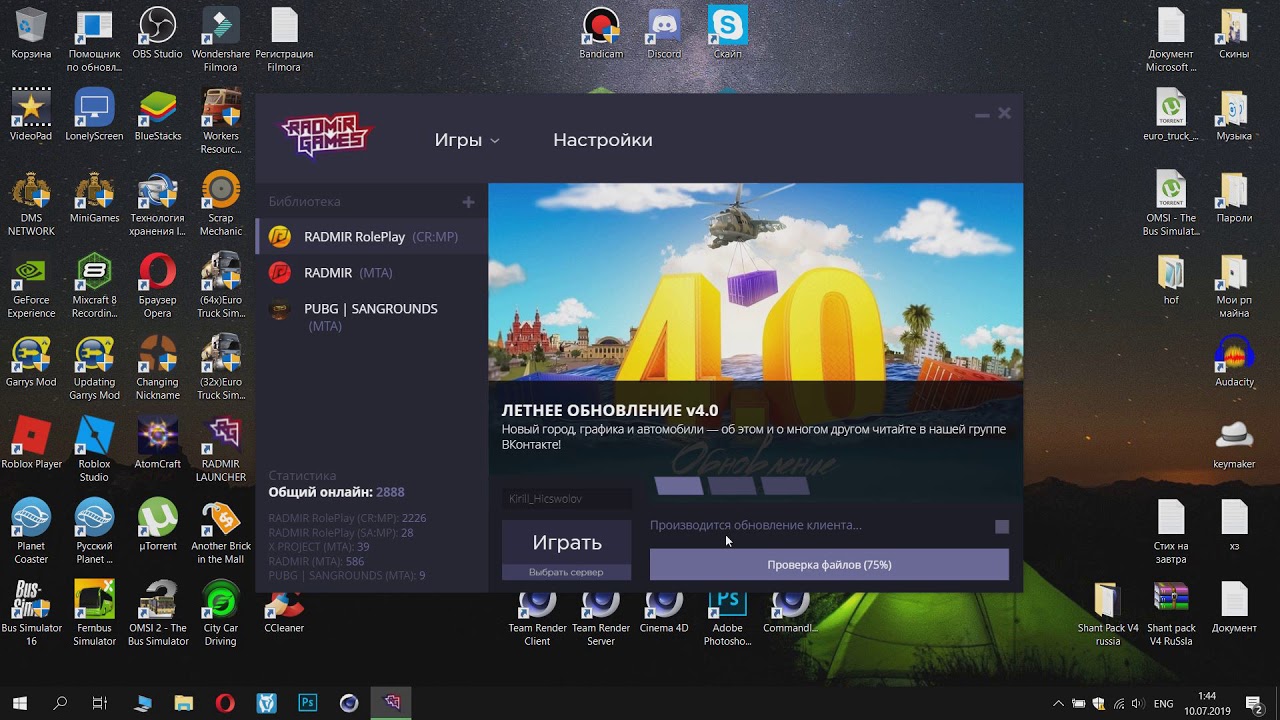Image resolution: width=1280 pixels, height=720 pixels.
Task: Click the Kirill_Hicswolov nickname field
Action: click(567, 498)
